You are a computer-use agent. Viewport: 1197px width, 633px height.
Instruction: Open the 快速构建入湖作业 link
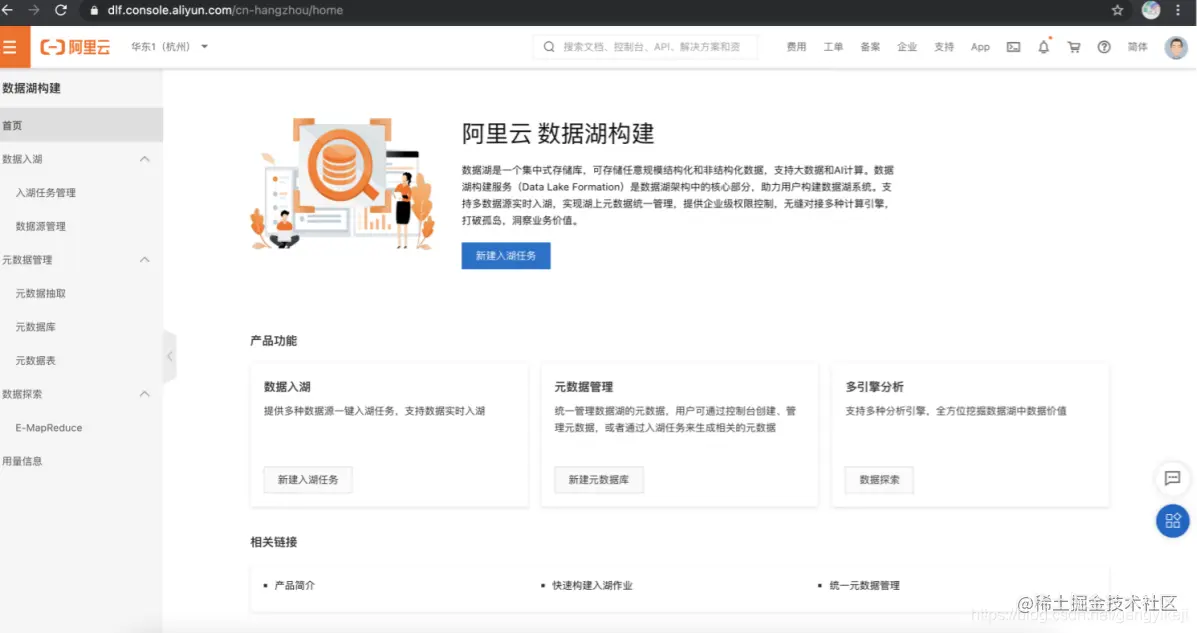[x=592, y=586]
